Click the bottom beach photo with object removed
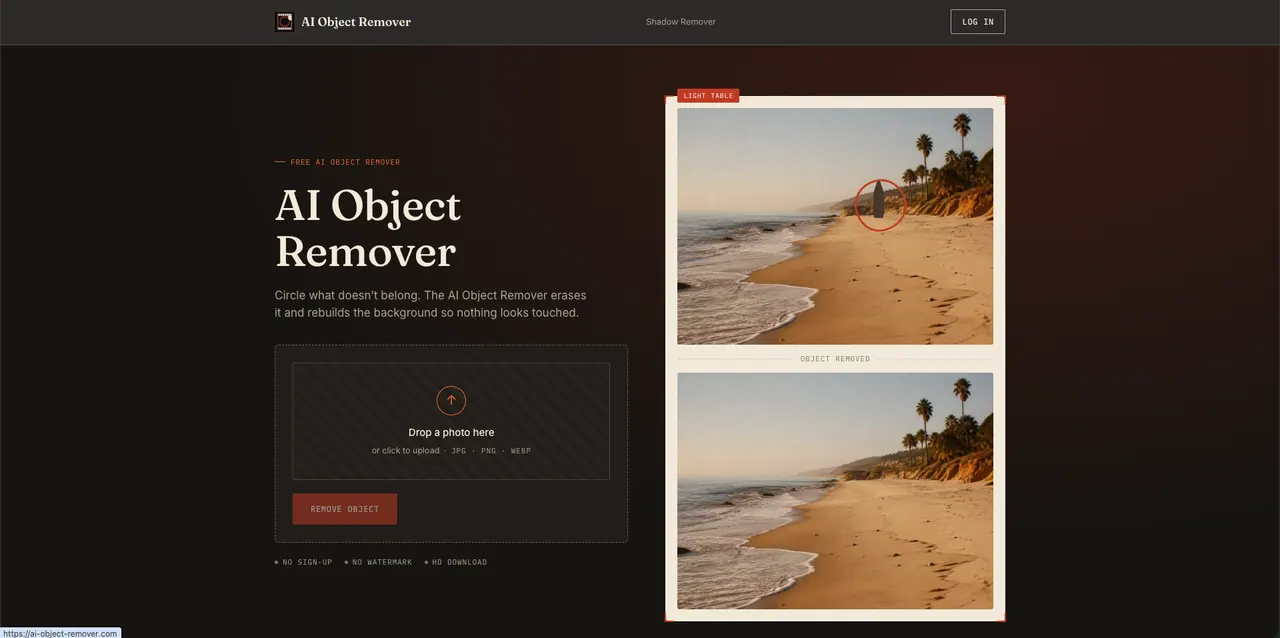Image resolution: width=1280 pixels, height=638 pixels. (x=835, y=491)
